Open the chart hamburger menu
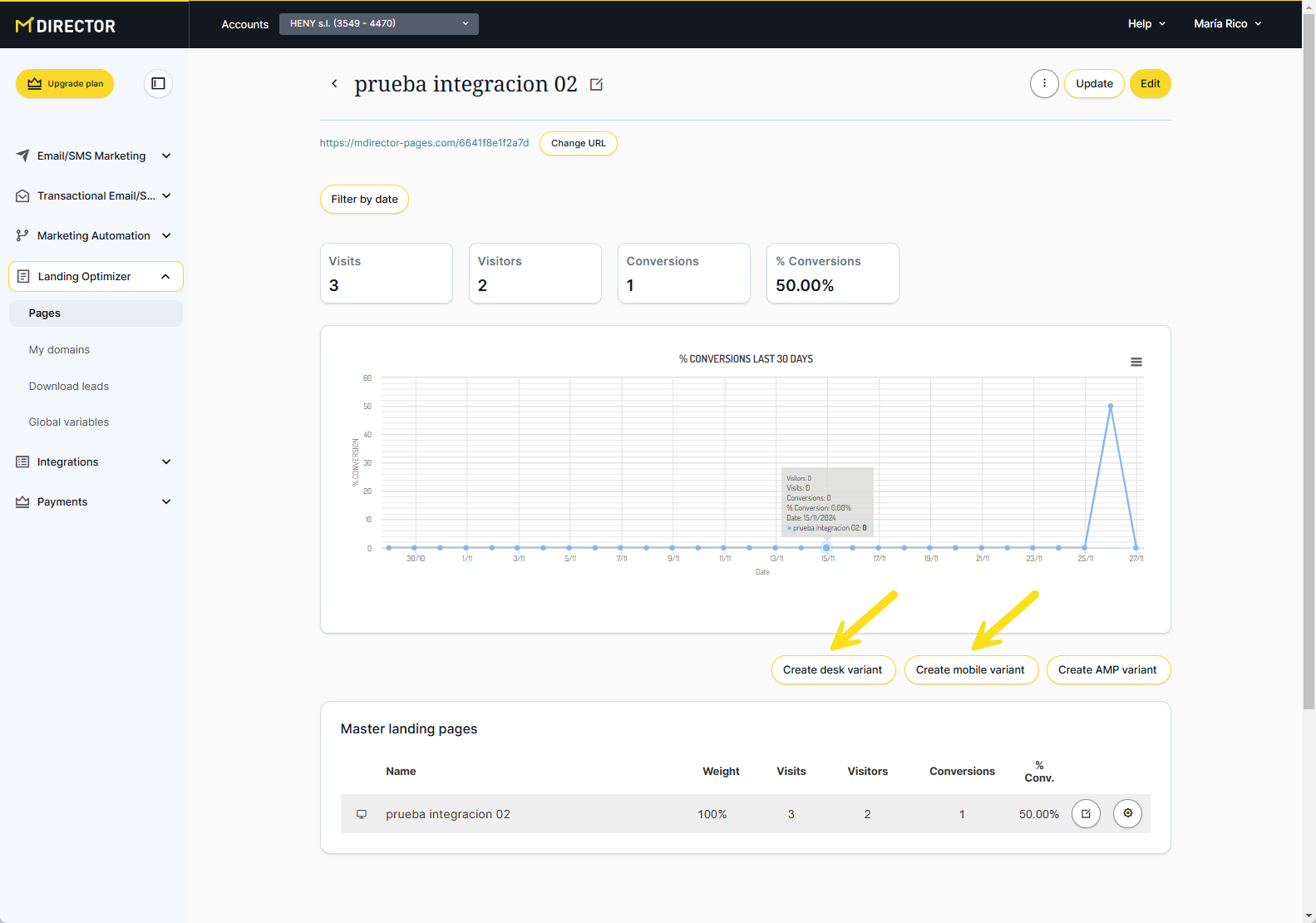 1136,362
